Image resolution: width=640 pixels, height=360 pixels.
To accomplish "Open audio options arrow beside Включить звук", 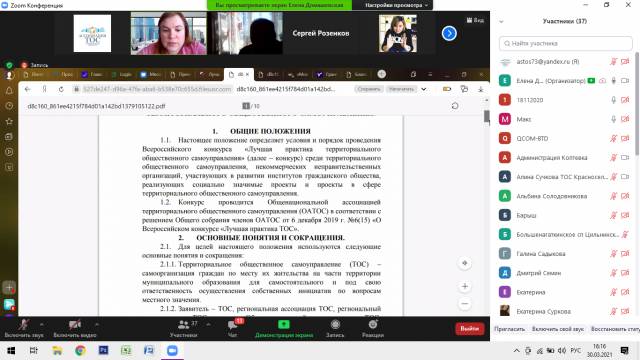I will (x=41, y=324).
